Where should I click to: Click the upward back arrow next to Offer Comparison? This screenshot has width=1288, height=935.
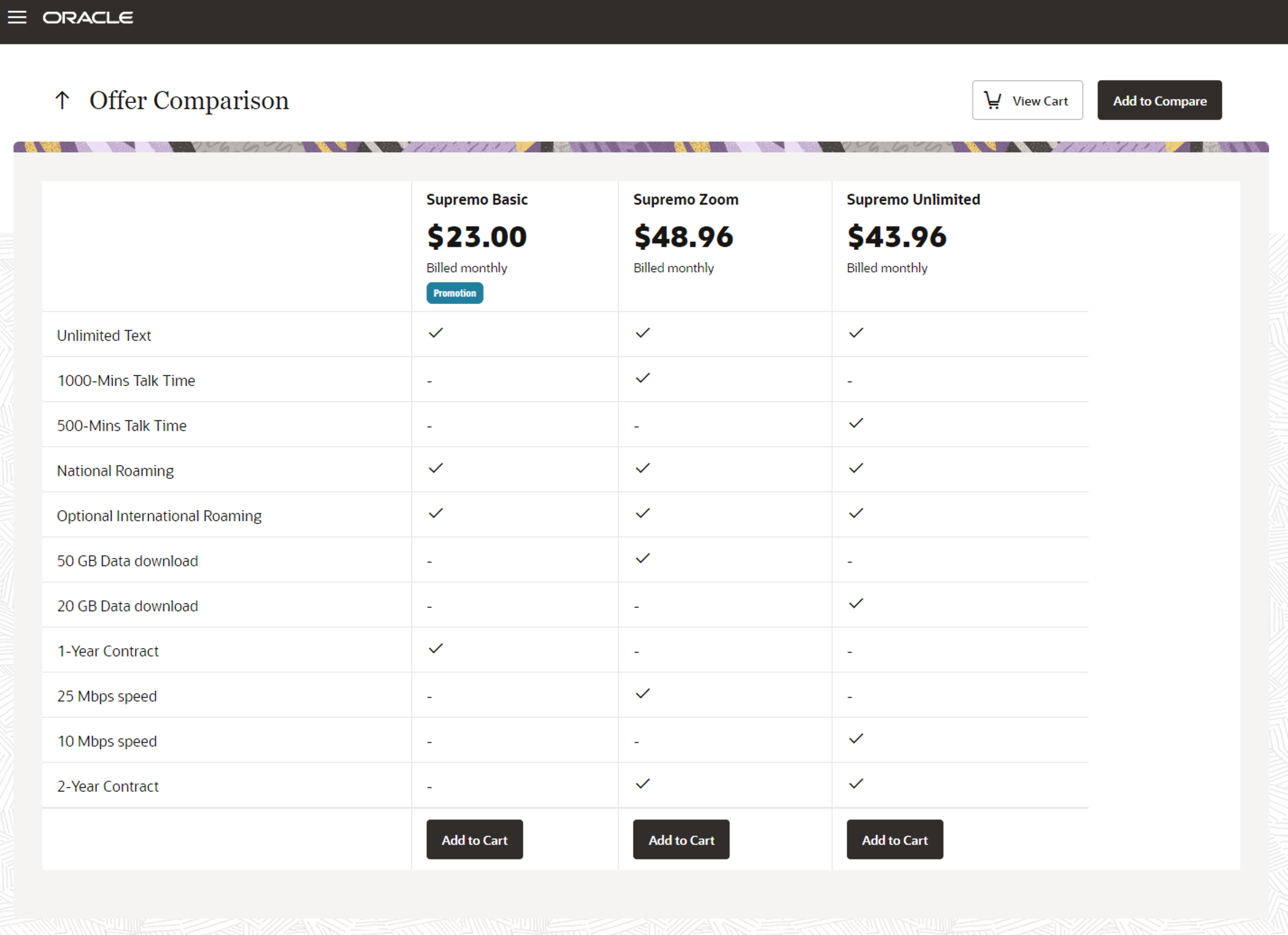63,100
